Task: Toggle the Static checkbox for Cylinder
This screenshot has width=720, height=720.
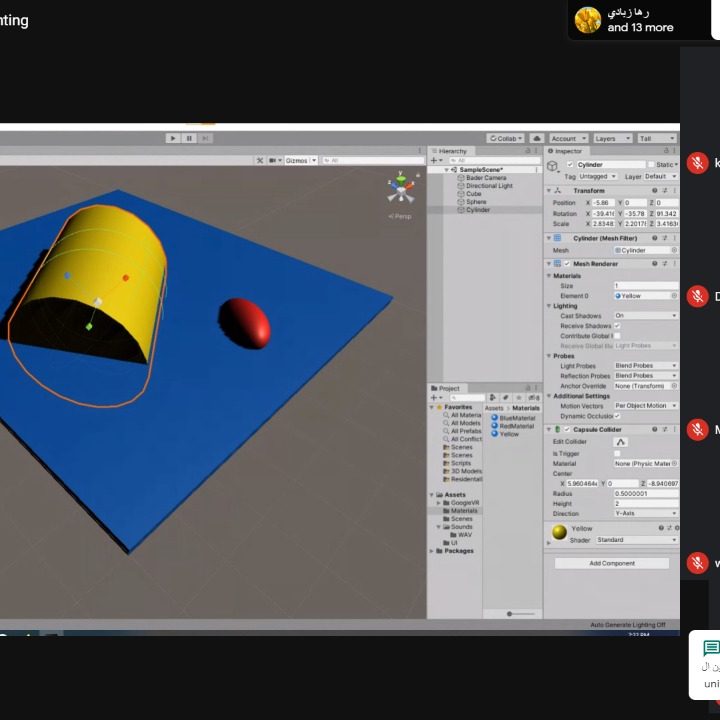Action: point(651,164)
